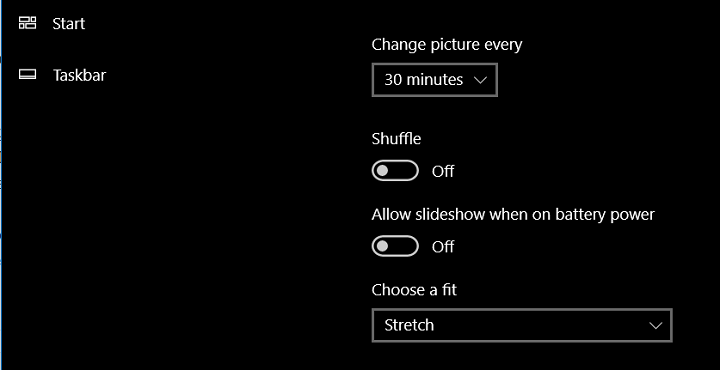Click the chevron in the 30 minutes box
Screen dimensions: 720x370
[x=480, y=80]
